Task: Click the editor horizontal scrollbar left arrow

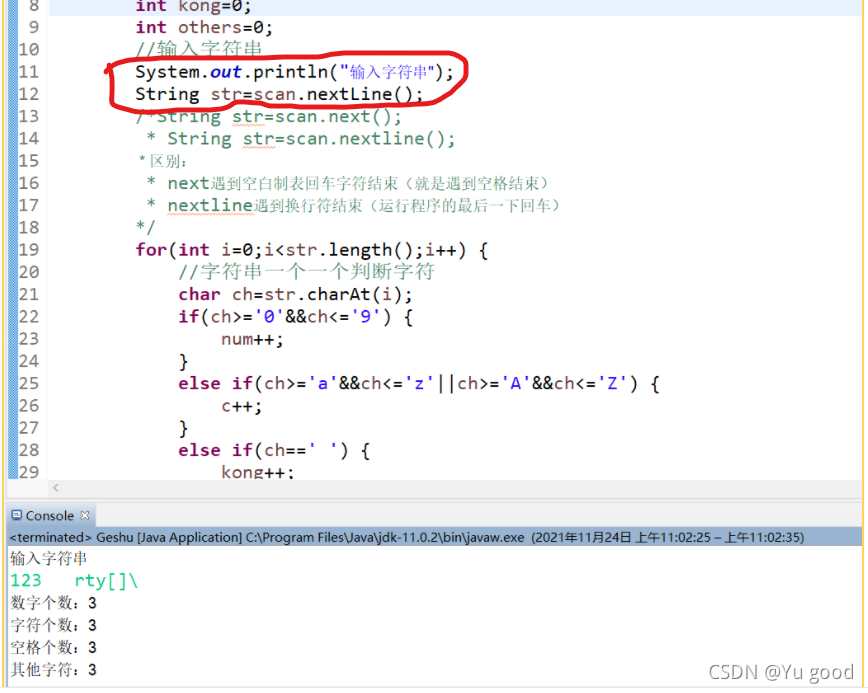Action: point(55,488)
